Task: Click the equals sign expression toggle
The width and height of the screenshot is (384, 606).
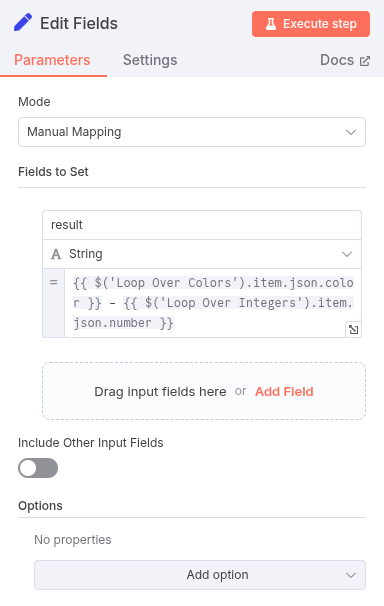Action: (54, 283)
